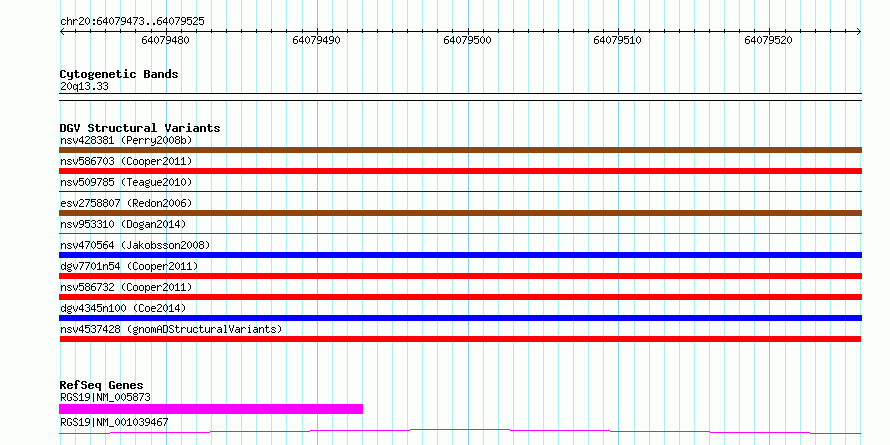Viewport: 890px width, 445px height.
Task: Click the nsv586732 (Cooper2011) label
Action: pos(126,287)
